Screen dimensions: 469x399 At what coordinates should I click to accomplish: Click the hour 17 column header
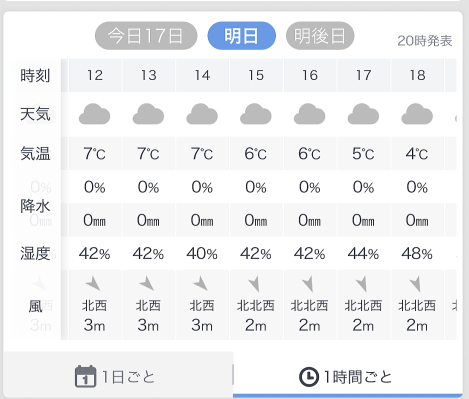click(363, 75)
